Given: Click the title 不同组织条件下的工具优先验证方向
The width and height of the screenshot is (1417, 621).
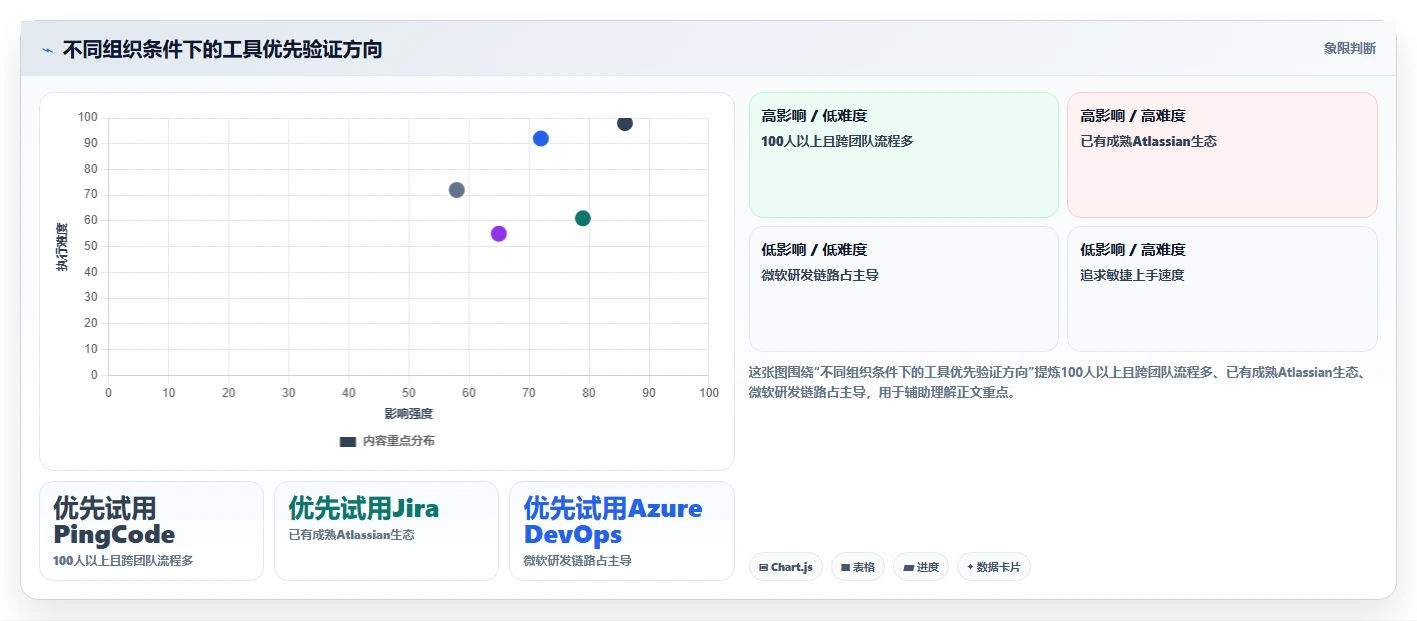Looking at the screenshot, I should [222, 49].
